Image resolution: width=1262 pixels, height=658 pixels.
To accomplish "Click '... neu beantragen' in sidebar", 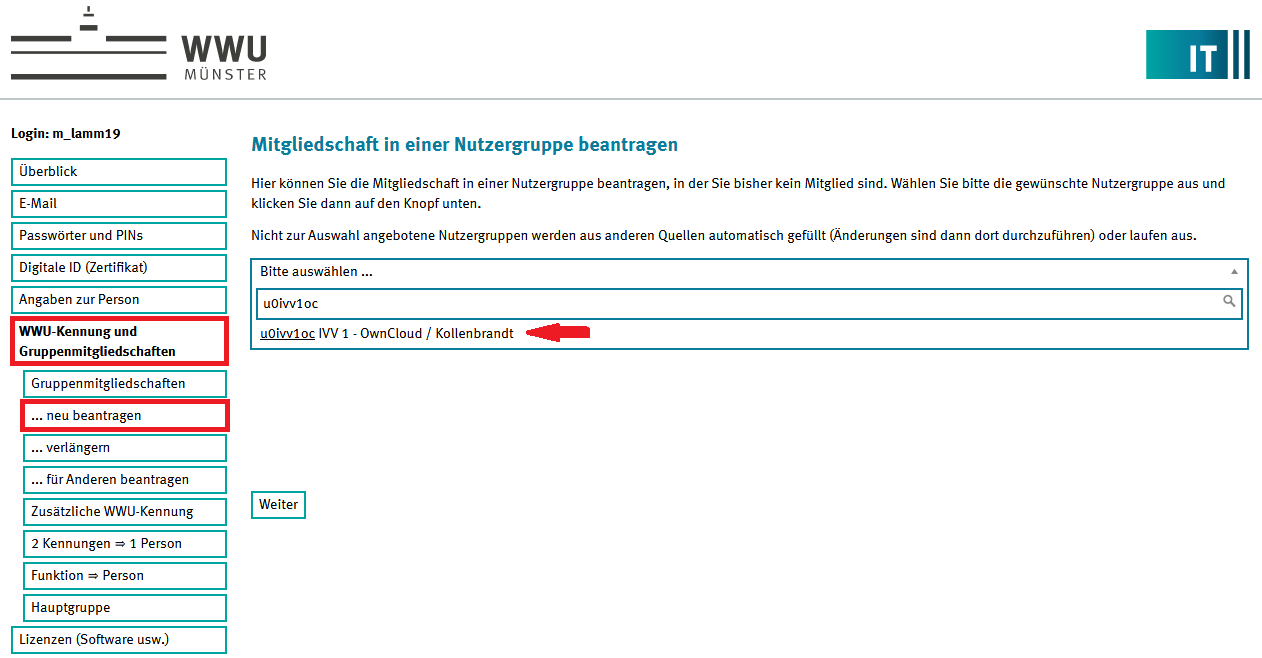I will [125, 416].
